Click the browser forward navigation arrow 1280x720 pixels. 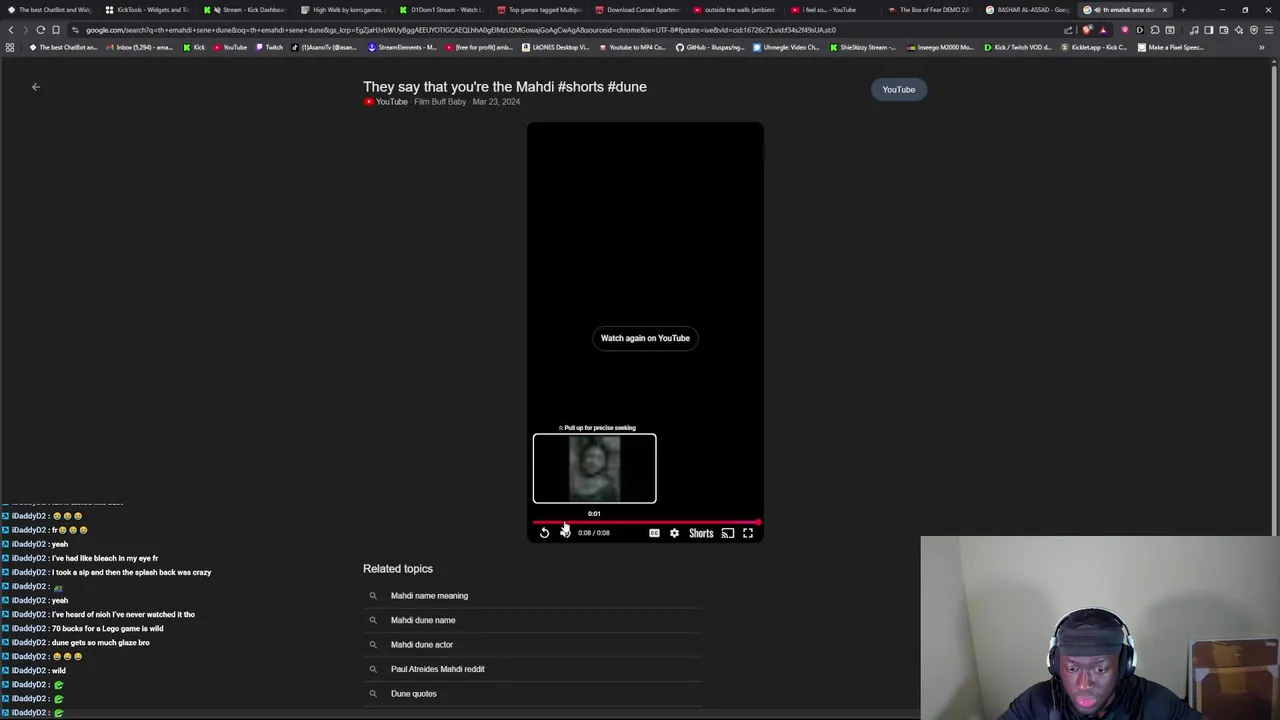coord(25,30)
